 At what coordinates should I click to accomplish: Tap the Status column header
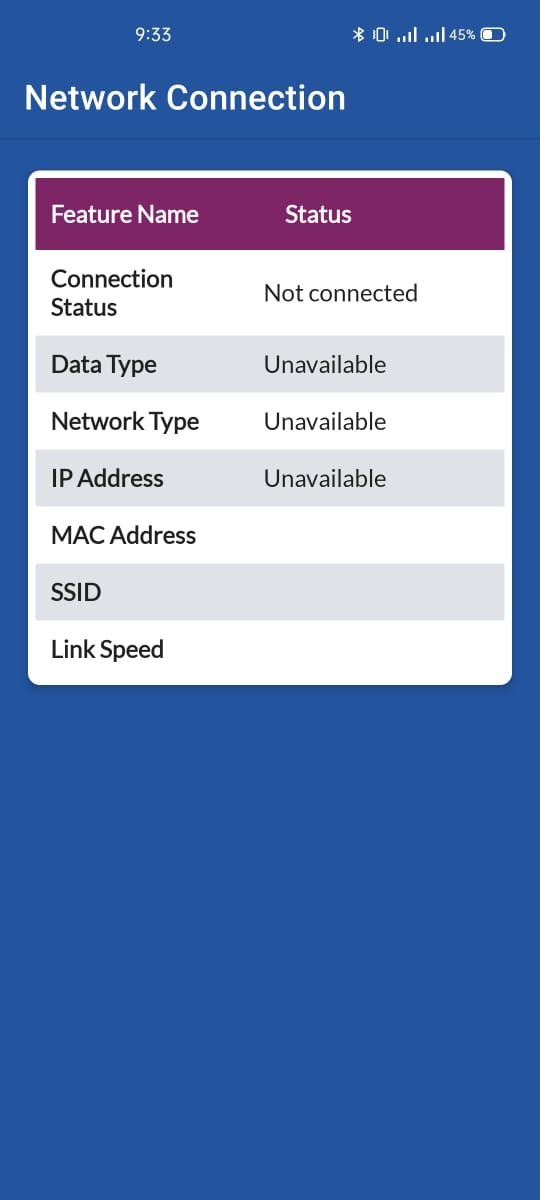[x=318, y=214]
